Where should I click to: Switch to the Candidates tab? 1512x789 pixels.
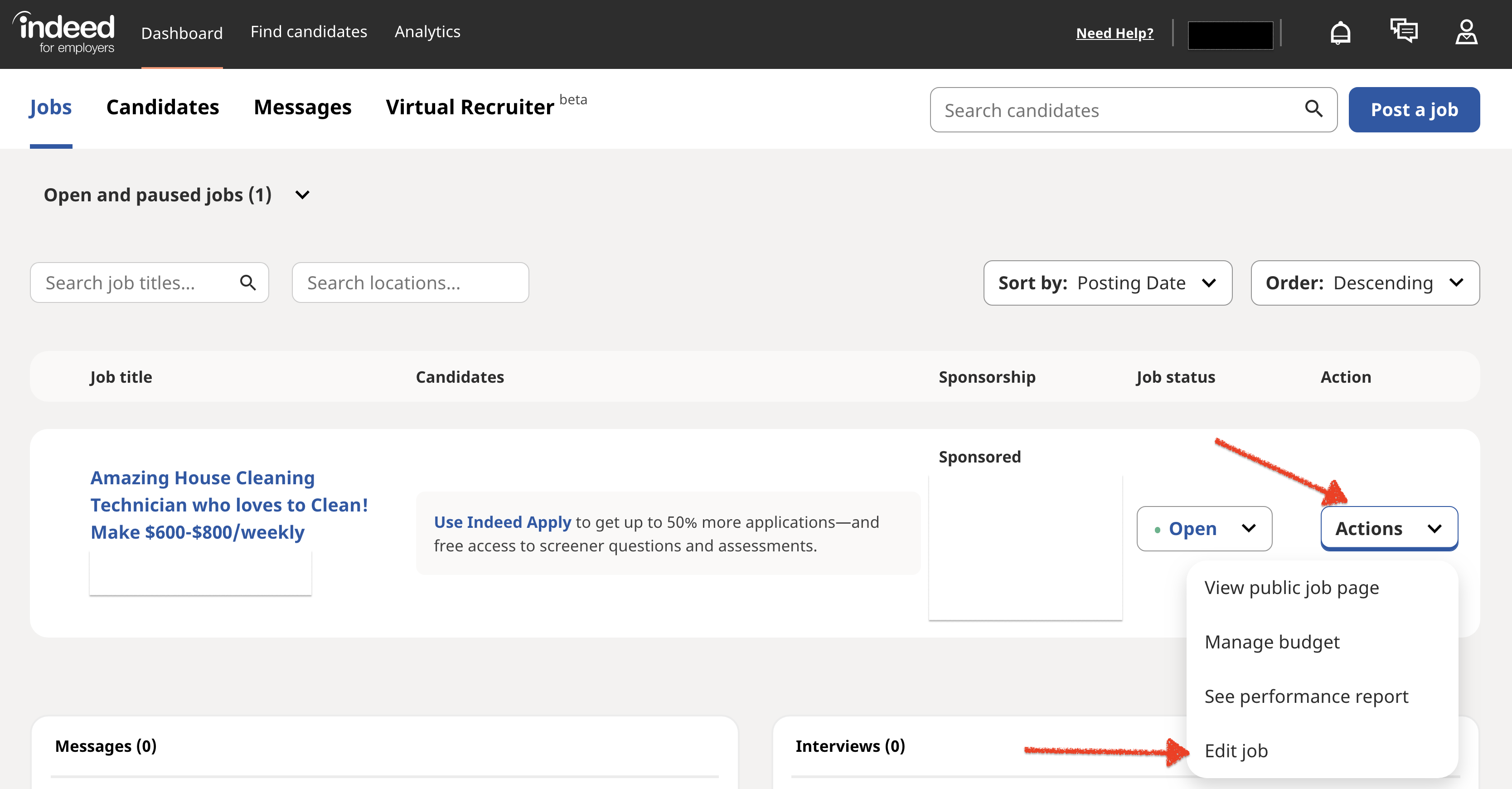click(163, 107)
